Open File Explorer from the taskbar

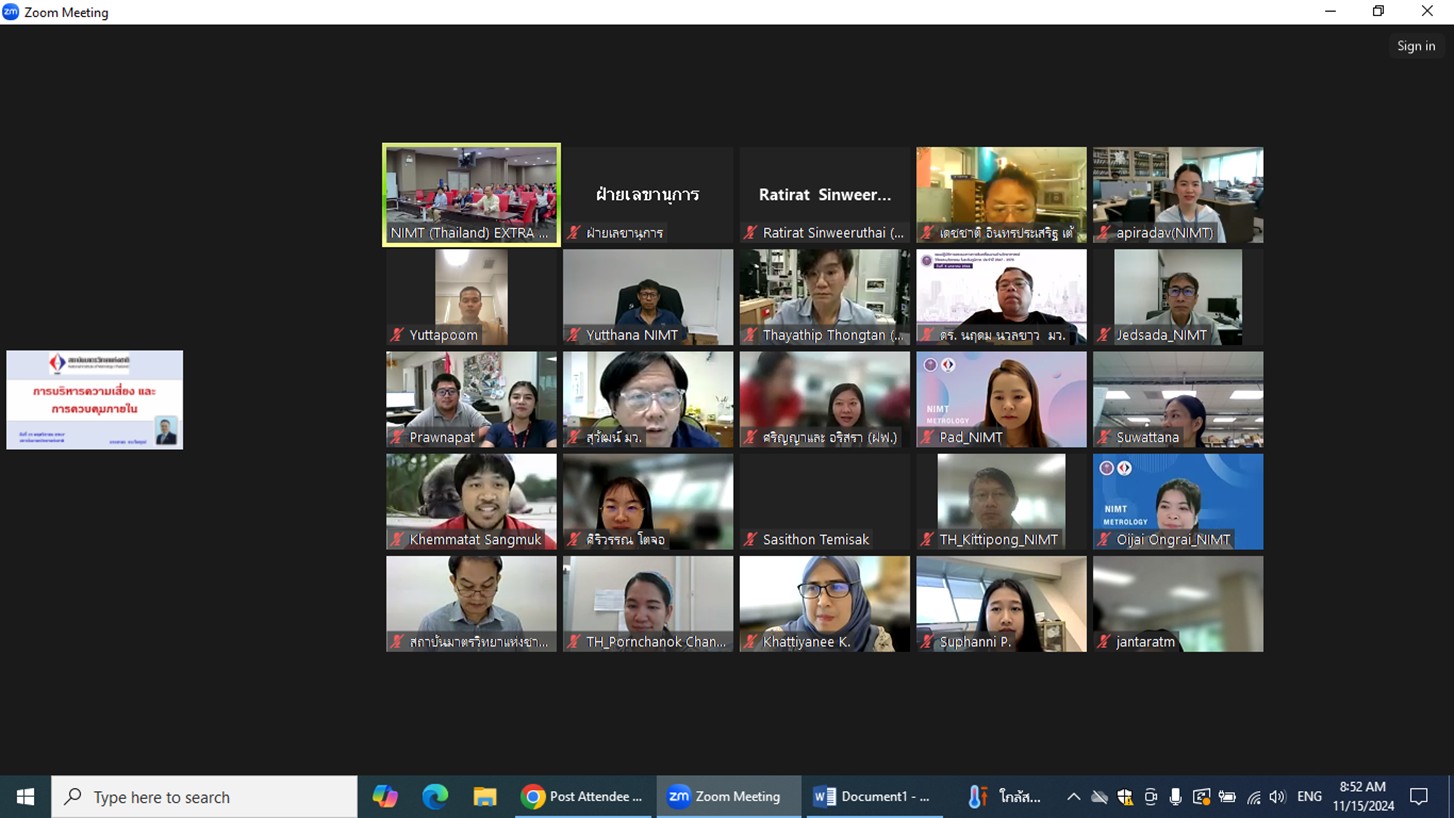click(x=485, y=796)
